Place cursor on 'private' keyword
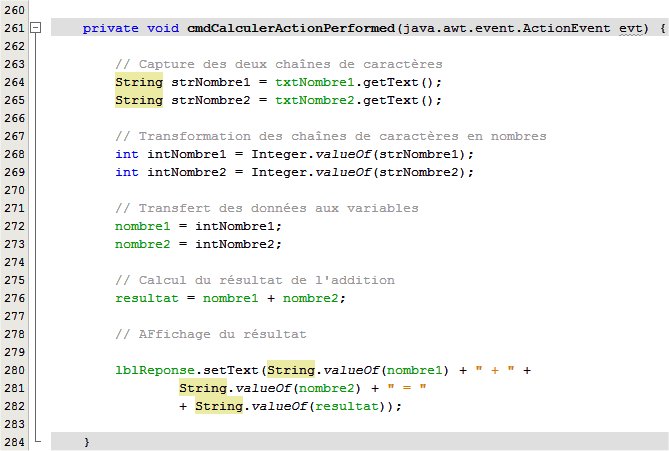Screen dimensions: 669x451 point(111,29)
